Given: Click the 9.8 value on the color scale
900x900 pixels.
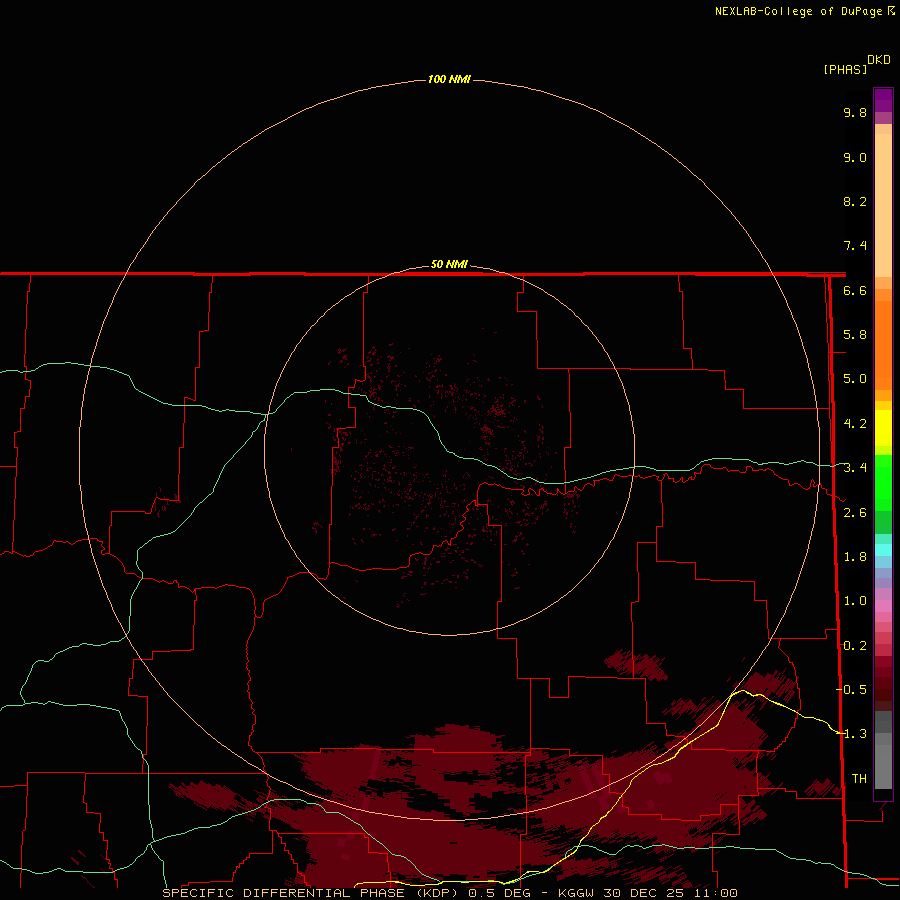Looking at the screenshot, I should coord(855,112).
